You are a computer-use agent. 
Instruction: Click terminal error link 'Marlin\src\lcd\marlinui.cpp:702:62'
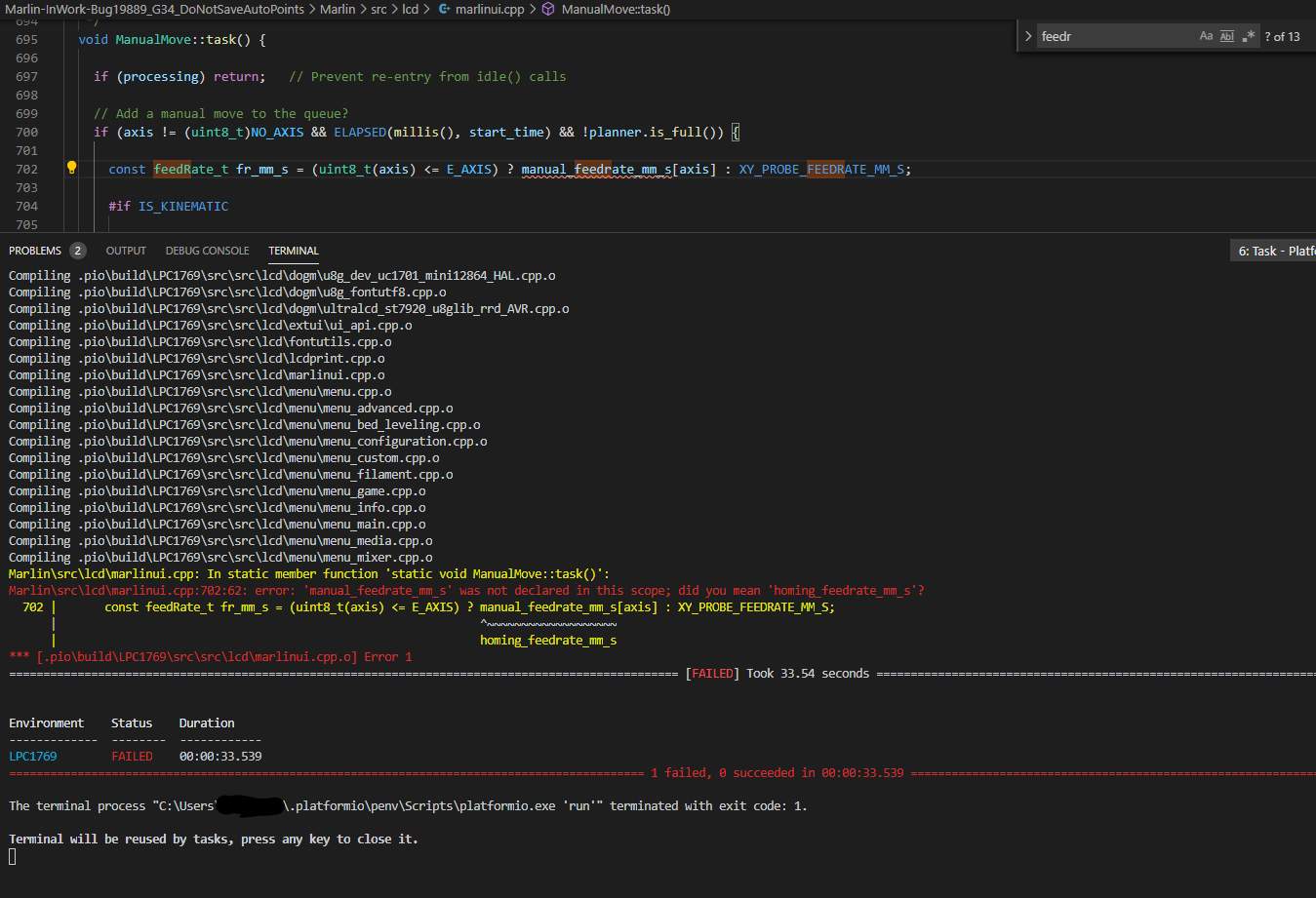pos(123,590)
